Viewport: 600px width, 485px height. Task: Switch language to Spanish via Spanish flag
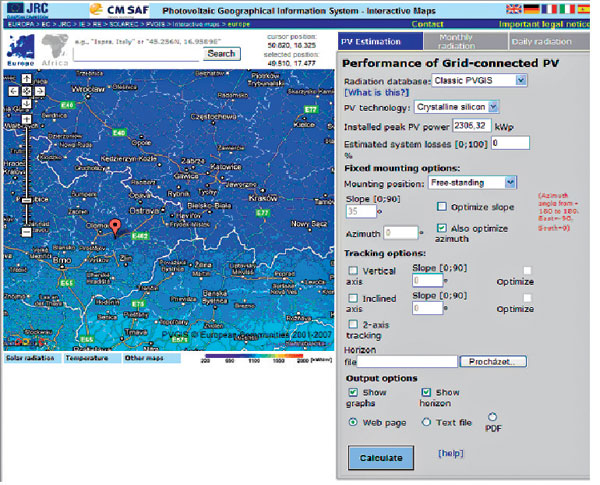tap(584, 8)
